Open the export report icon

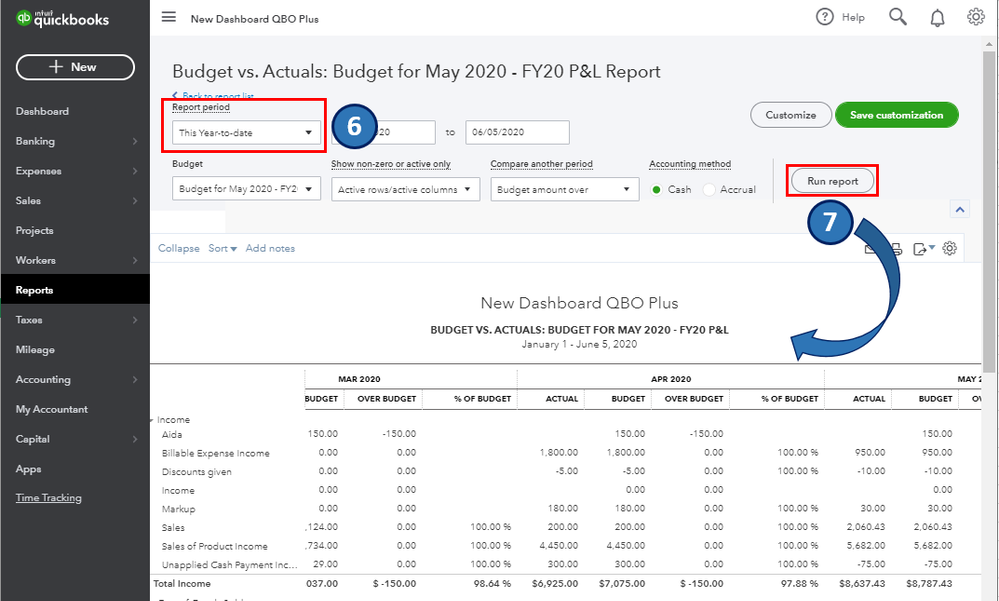coord(921,249)
